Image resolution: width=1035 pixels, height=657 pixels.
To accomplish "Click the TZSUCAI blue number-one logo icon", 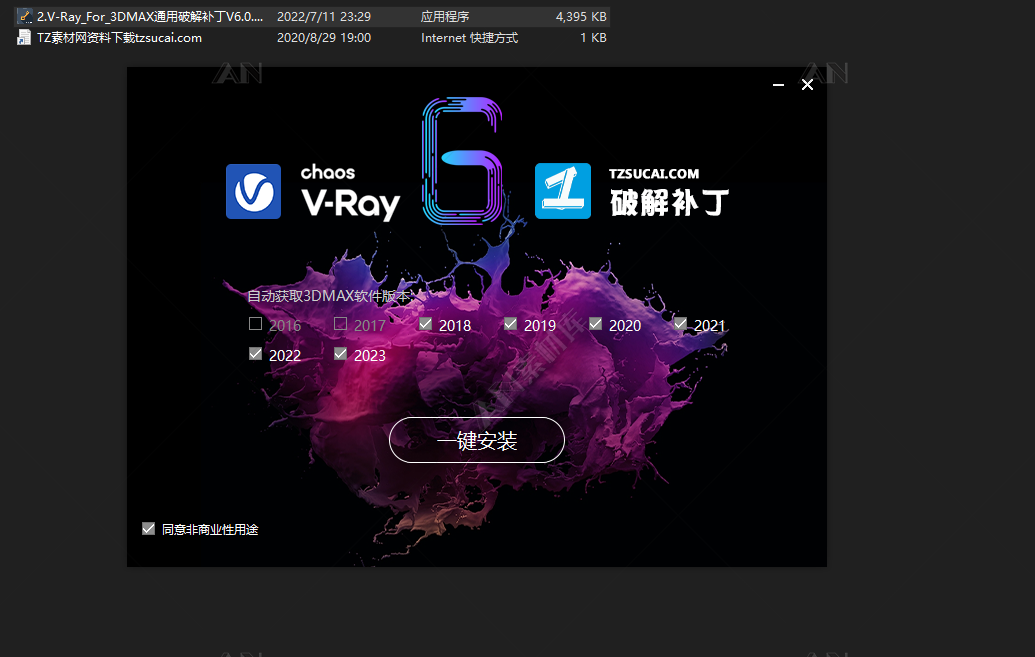I will click(563, 191).
